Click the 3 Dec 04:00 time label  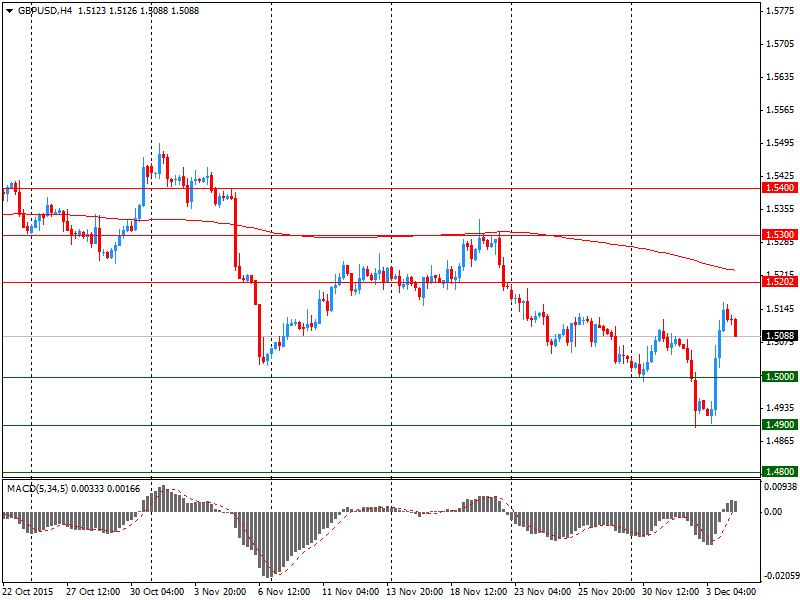tap(731, 592)
